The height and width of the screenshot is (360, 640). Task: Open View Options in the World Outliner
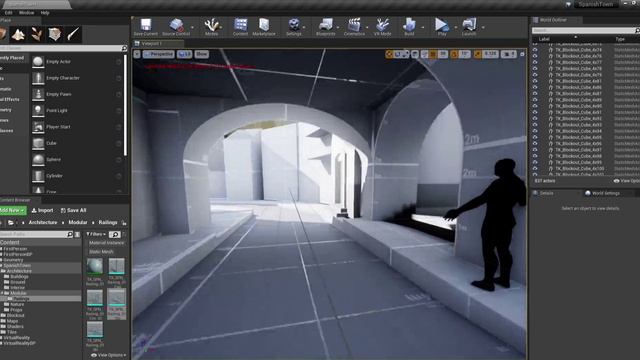click(x=627, y=181)
